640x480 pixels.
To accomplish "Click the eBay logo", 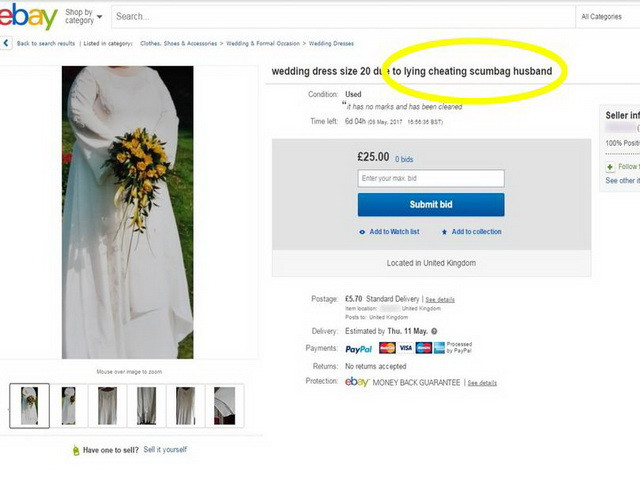I will 29,17.
